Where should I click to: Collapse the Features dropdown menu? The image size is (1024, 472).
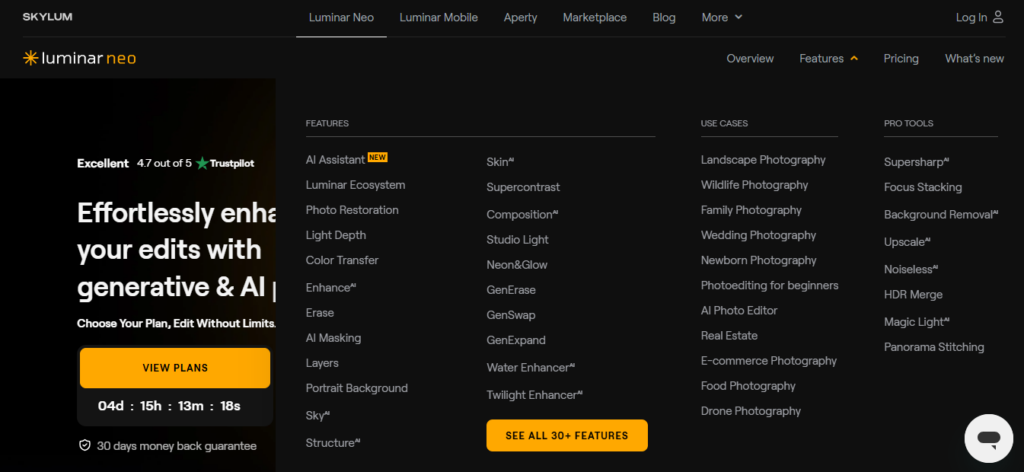coord(829,59)
